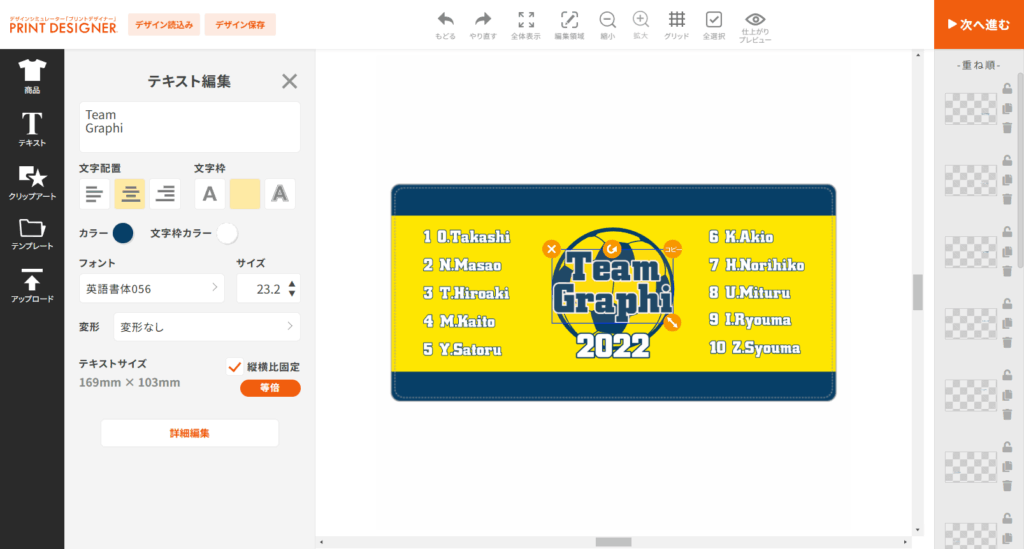Screen dimensions: 1024x549
Task: Toggle the grid (グリッド) display icon
Action: click(x=677, y=19)
